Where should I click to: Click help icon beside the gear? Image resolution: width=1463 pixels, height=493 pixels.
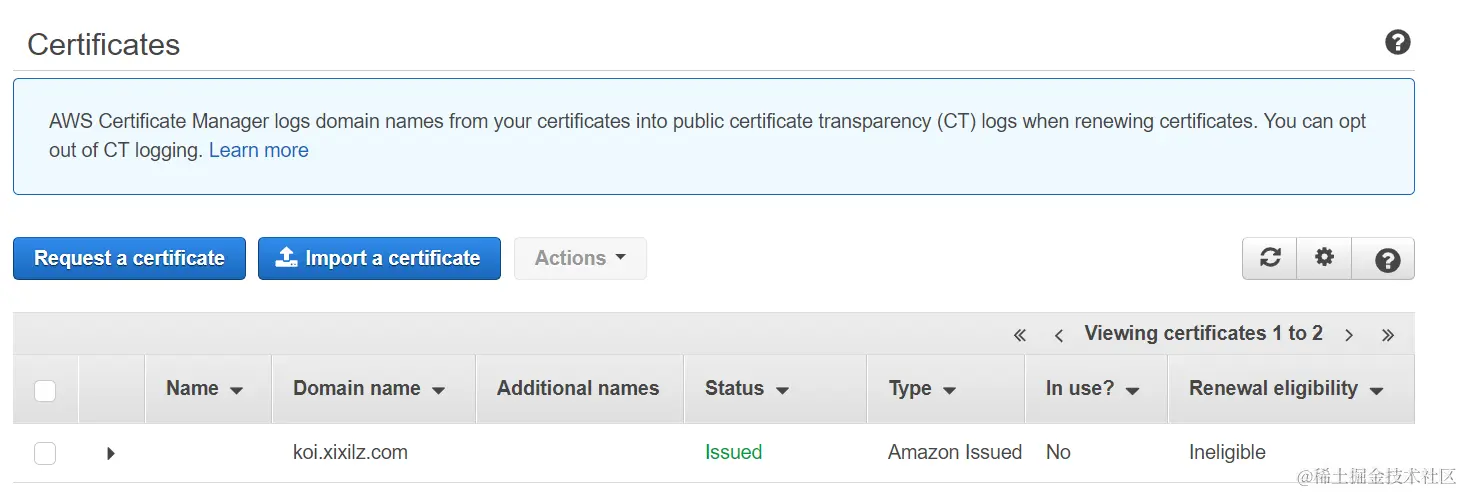pyautogui.click(x=1387, y=260)
